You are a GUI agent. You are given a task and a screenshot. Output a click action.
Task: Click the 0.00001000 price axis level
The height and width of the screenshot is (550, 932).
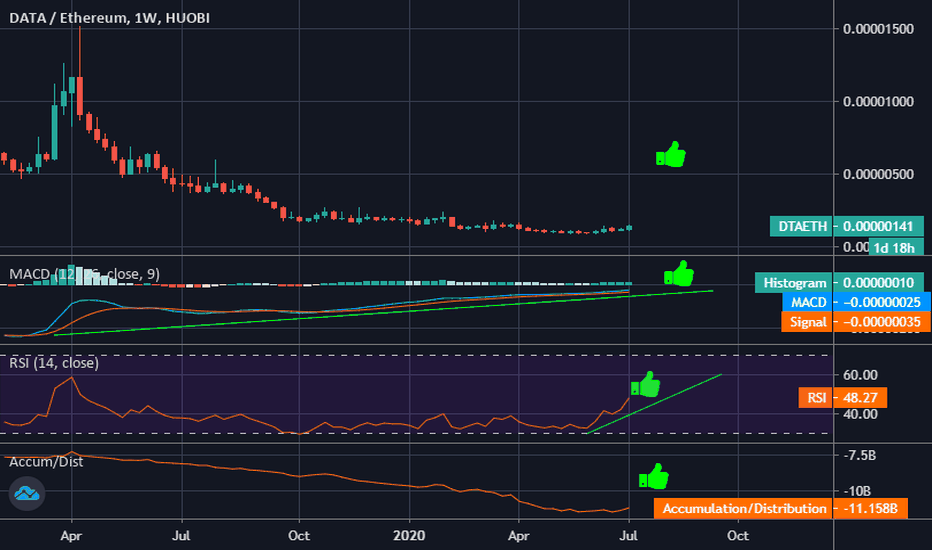tap(878, 102)
